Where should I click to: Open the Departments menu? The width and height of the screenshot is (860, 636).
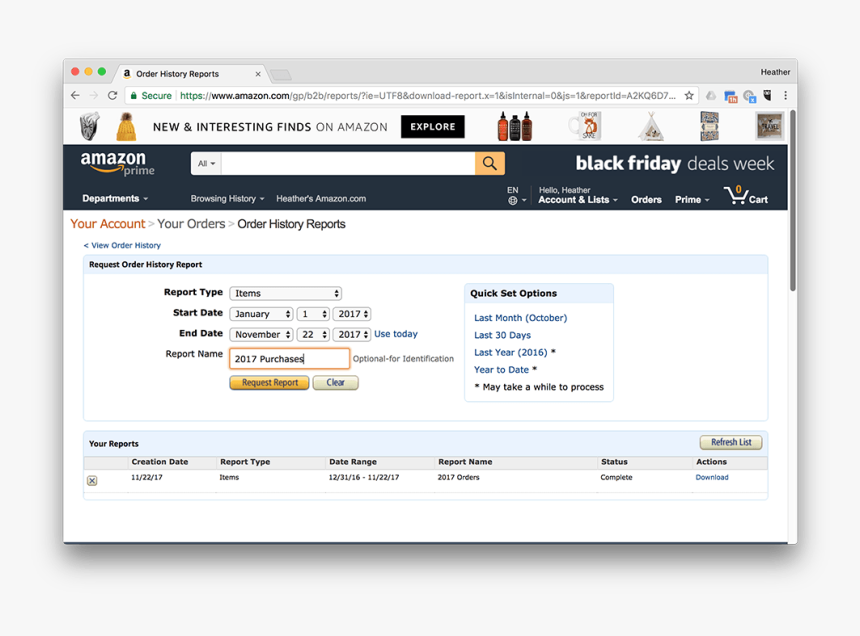[x=113, y=198]
